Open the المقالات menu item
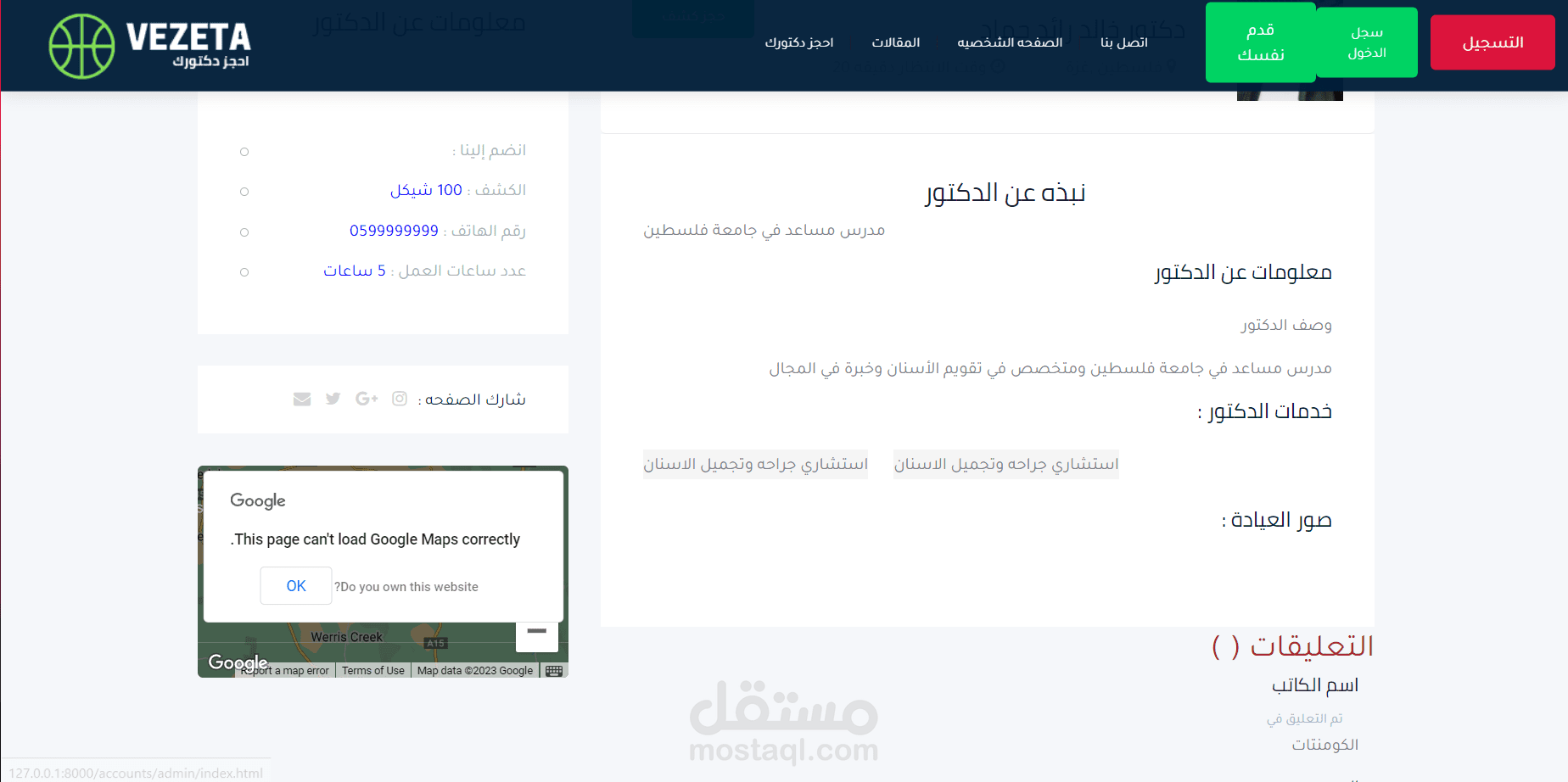 point(896,42)
